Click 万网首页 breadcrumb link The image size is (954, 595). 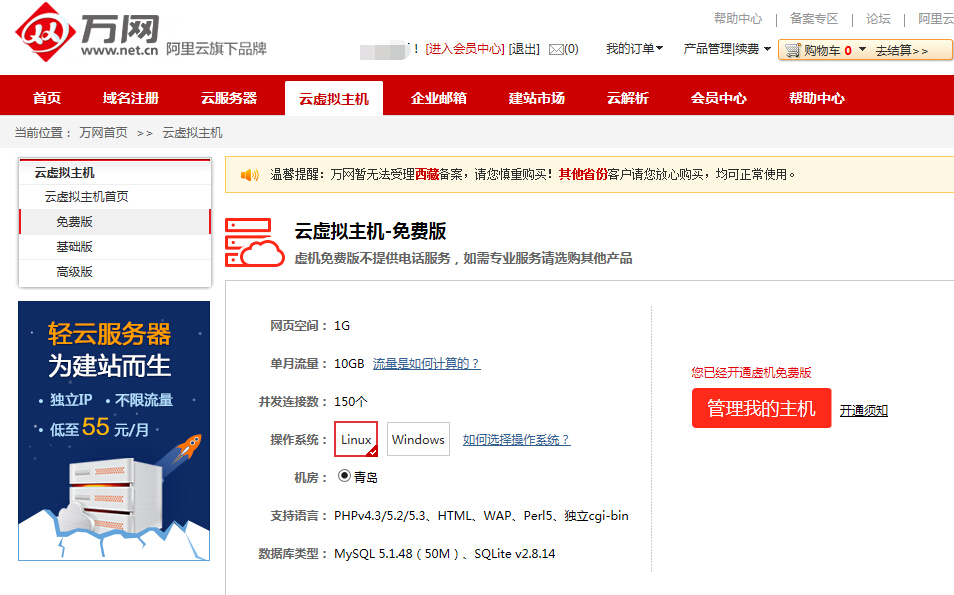click(x=103, y=133)
